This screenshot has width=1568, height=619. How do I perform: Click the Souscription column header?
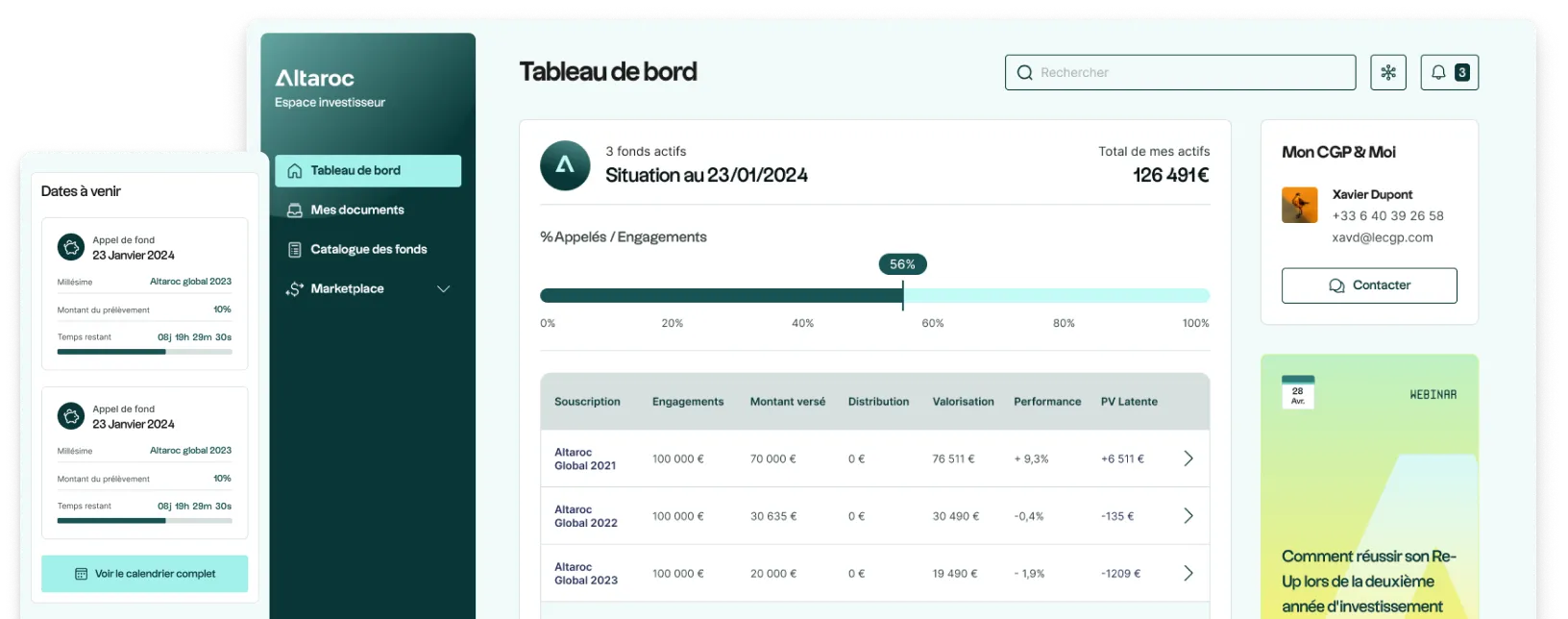pos(587,402)
